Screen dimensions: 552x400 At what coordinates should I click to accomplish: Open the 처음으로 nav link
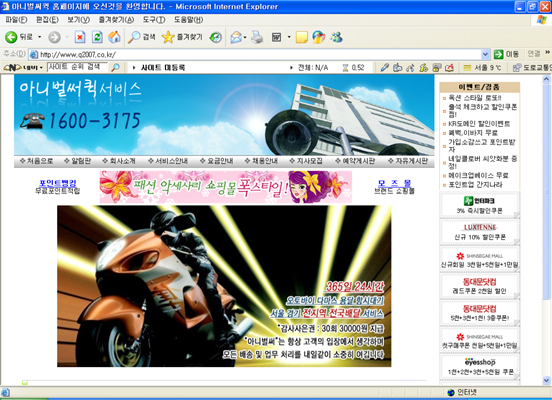pyautogui.click(x=37, y=161)
